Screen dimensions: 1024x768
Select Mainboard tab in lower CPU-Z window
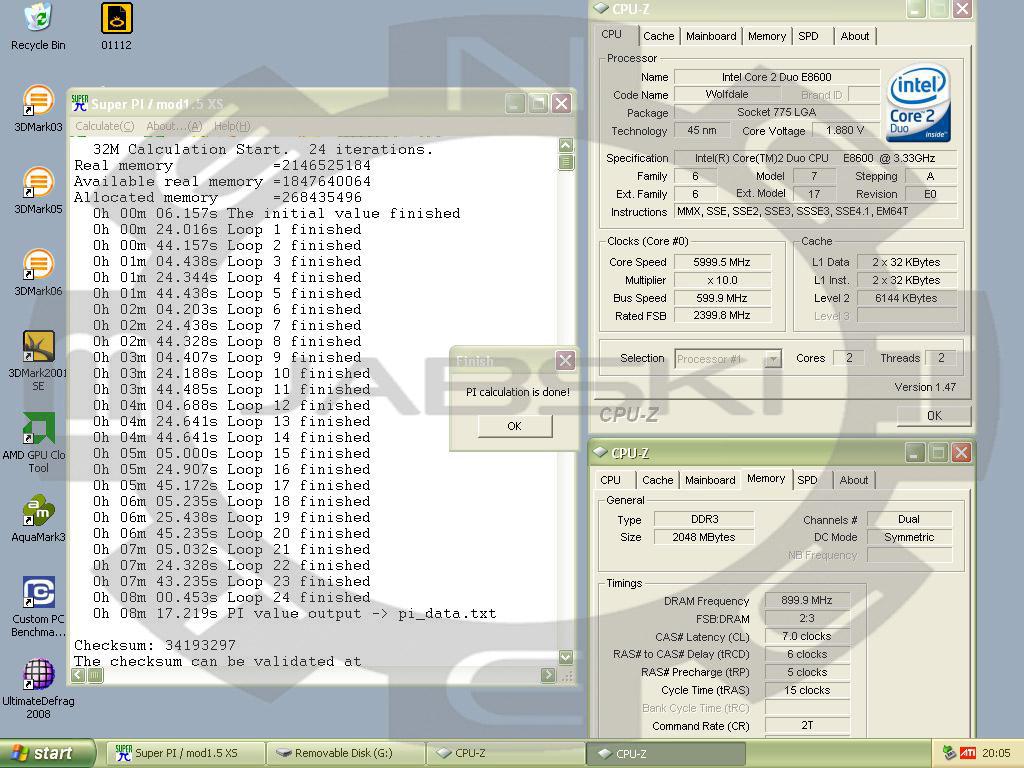pyautogui.click(x=710, y=480)
